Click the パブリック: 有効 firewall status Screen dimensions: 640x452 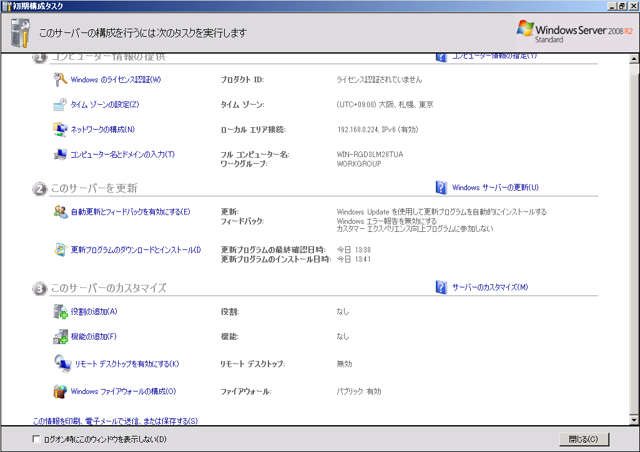pos(359,391)
